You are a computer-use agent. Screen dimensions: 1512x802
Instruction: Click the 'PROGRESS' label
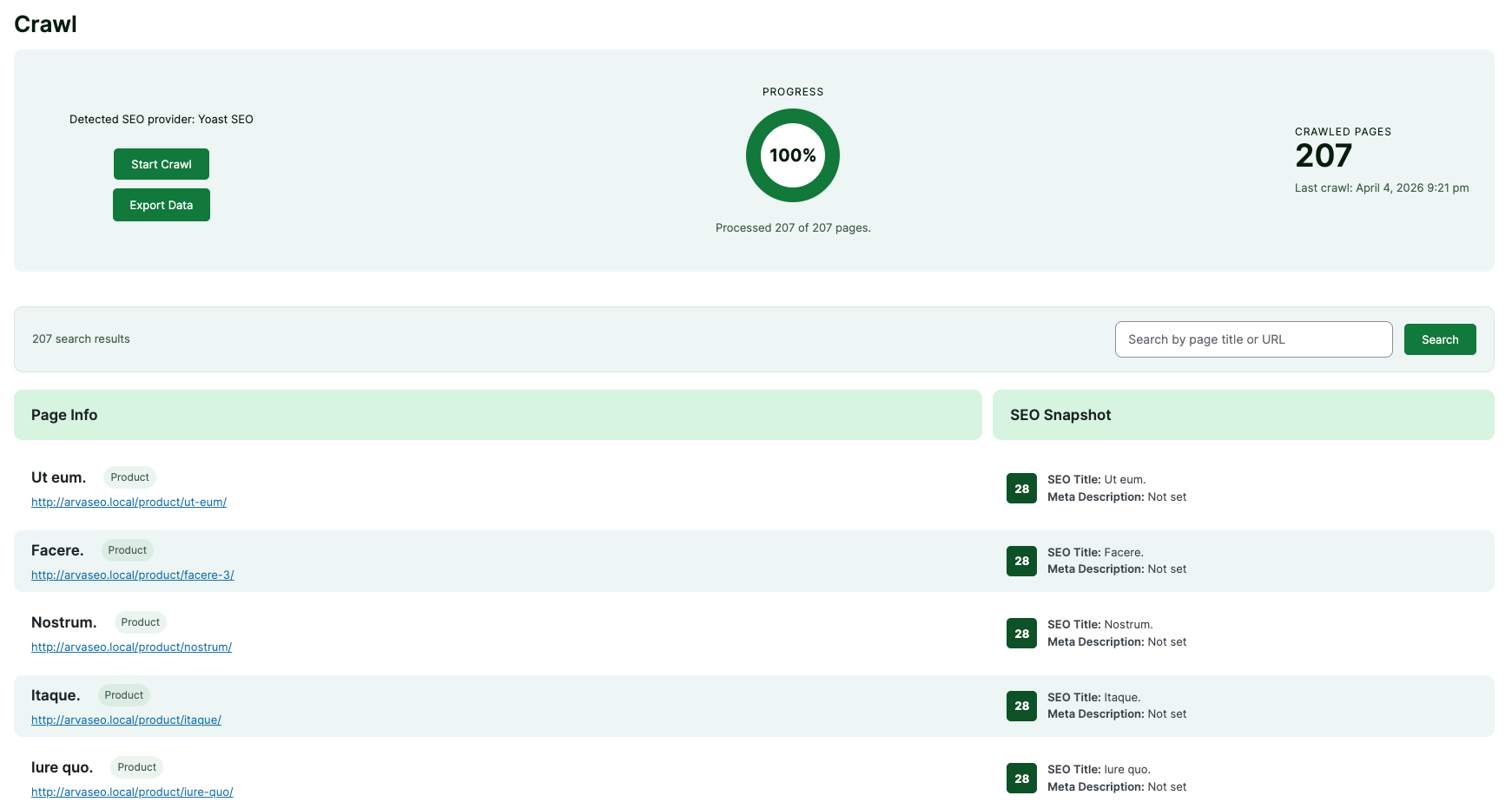pos(793,92)
